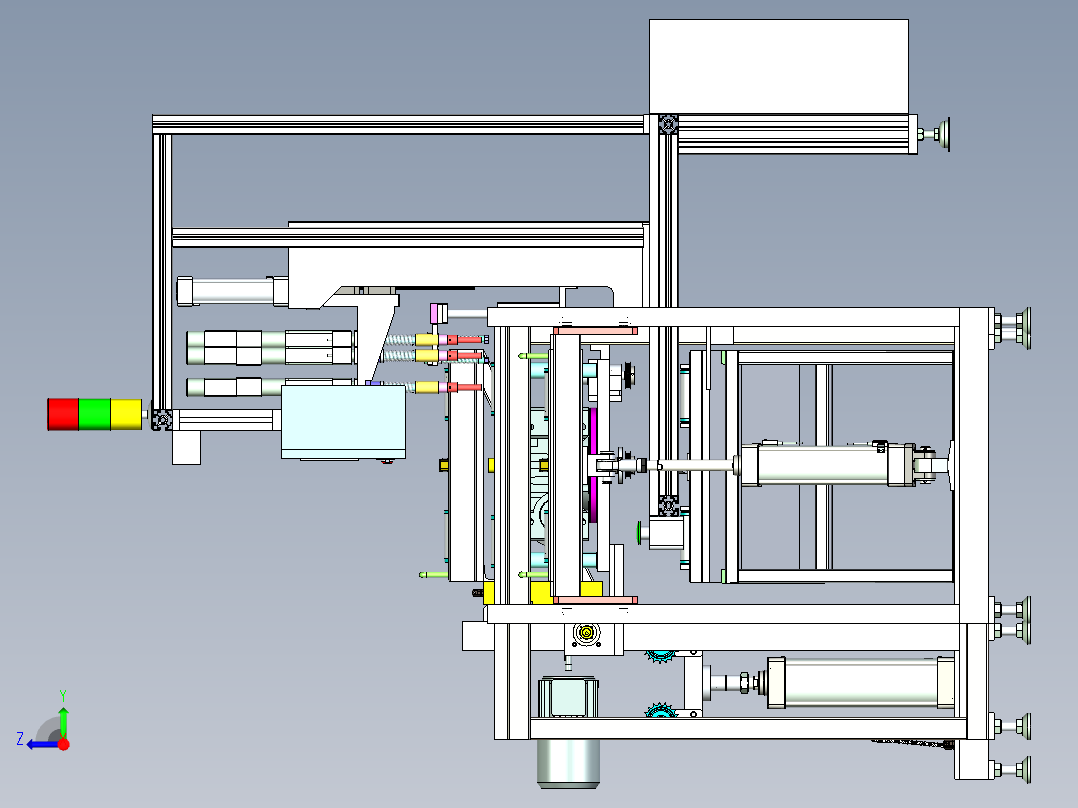1078x808 pixels.
Task: Select the yellow block at frame bottom left
Action: click(489, 593)
